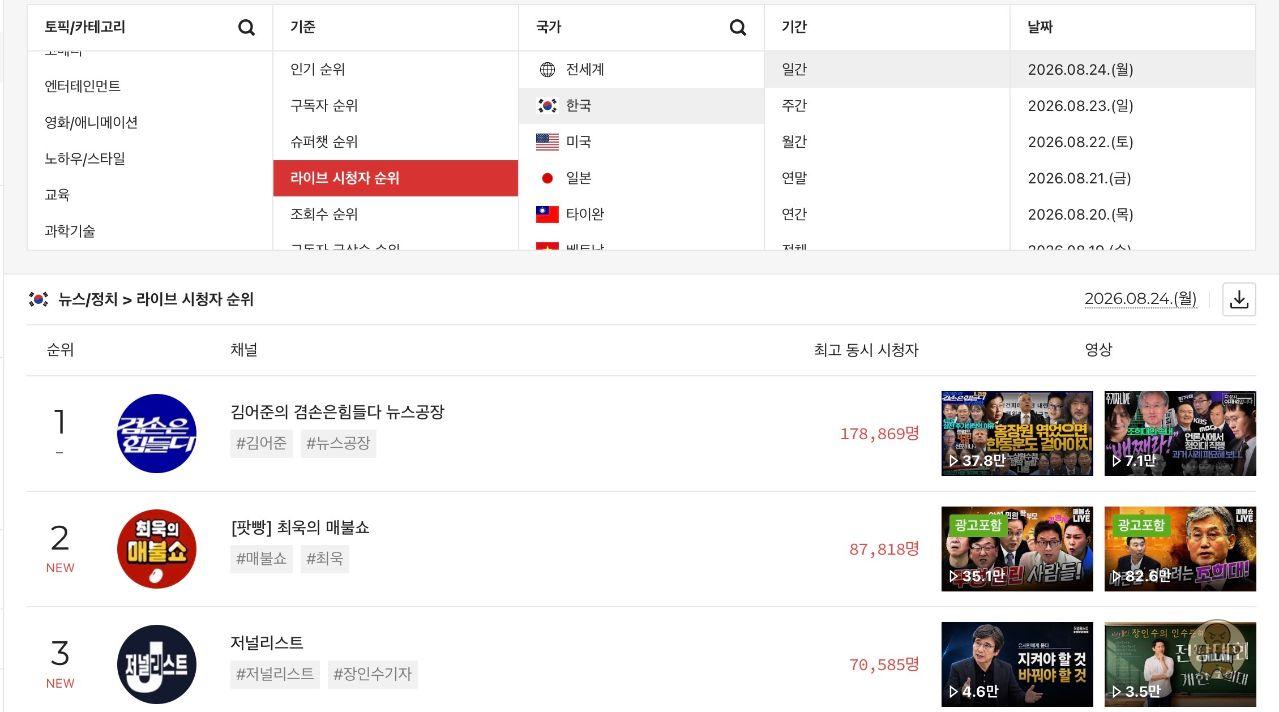The width and height of the screenshot is (1279, 712).
Task: Select 엔터테인먼트 category
Action: click(x=149, y=86)
